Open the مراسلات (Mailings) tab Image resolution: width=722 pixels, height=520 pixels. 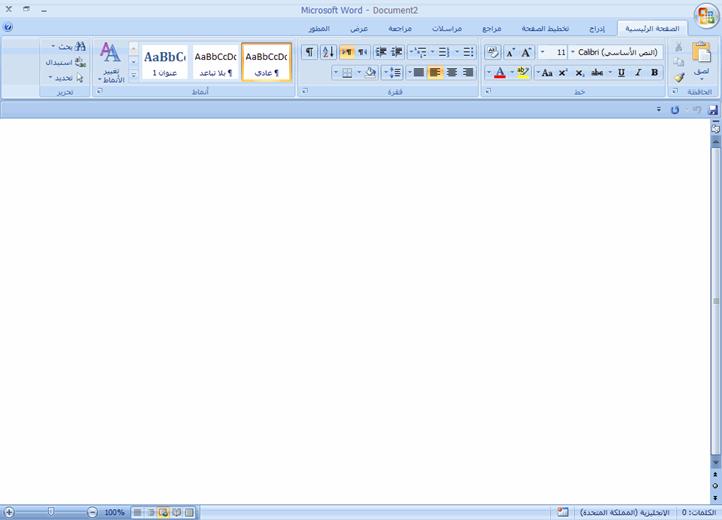447,29
